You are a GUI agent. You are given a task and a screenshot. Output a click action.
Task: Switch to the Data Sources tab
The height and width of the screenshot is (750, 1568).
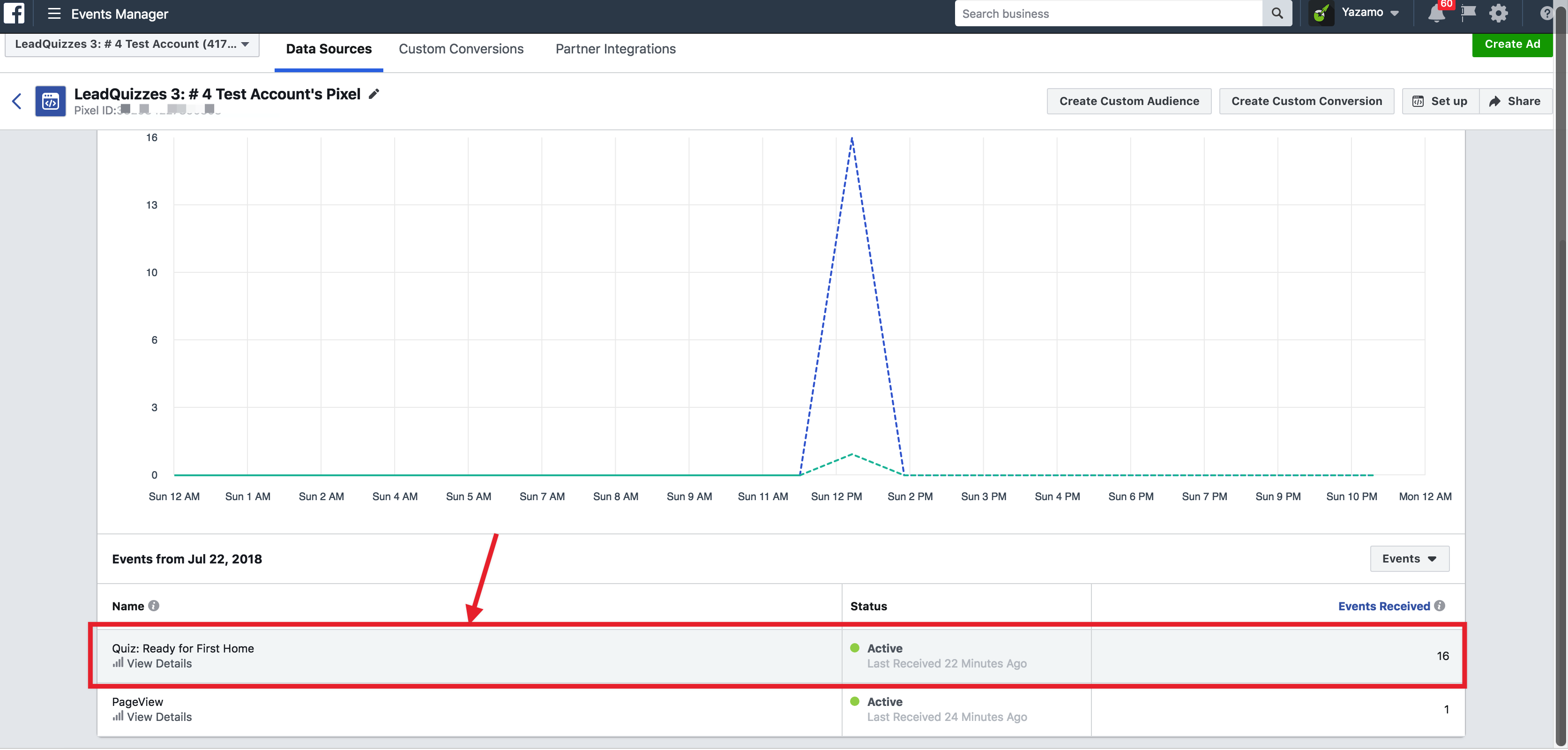[x=329, y=49]
